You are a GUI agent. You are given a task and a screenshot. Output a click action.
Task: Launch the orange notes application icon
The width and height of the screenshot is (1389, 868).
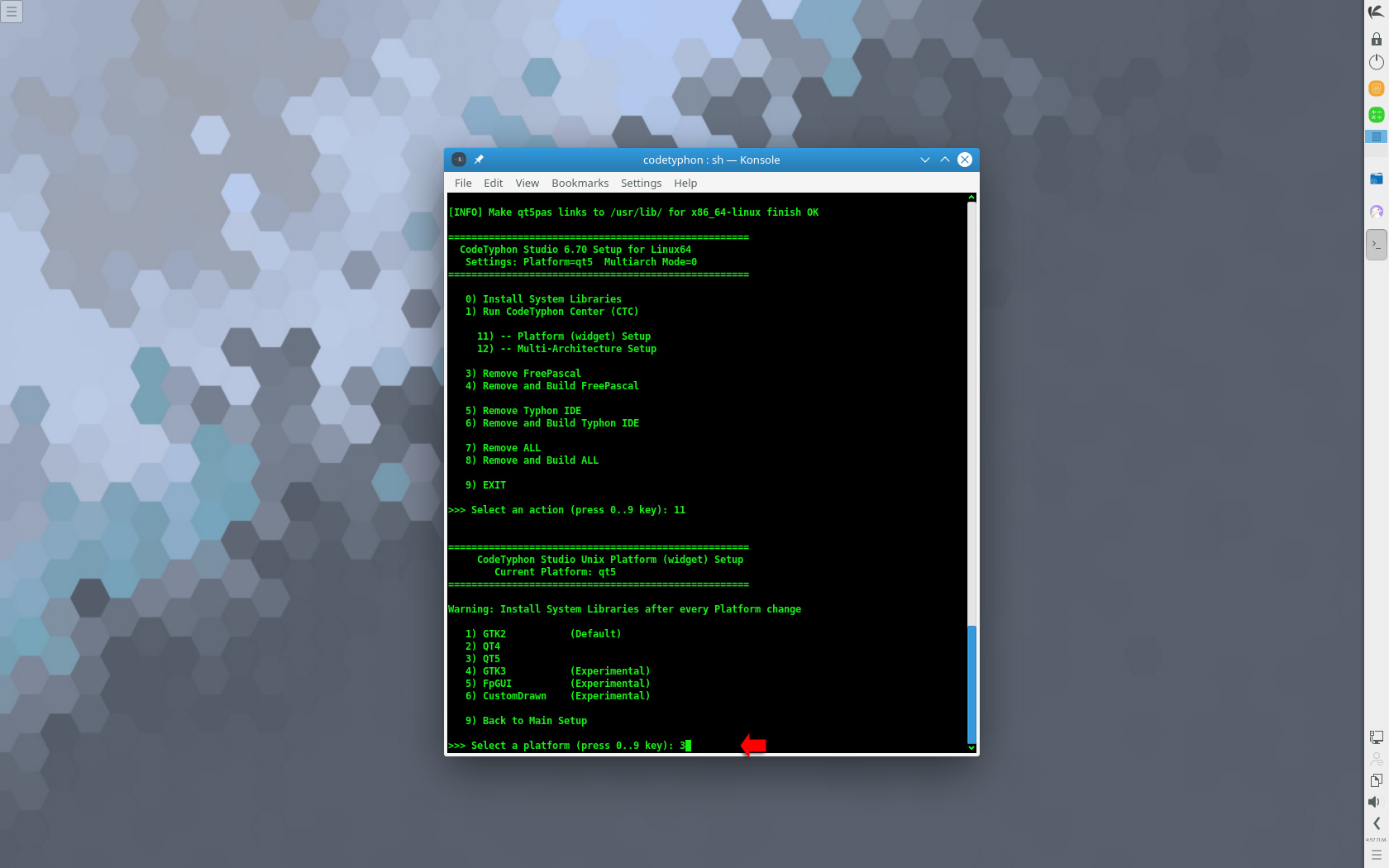1376,88
